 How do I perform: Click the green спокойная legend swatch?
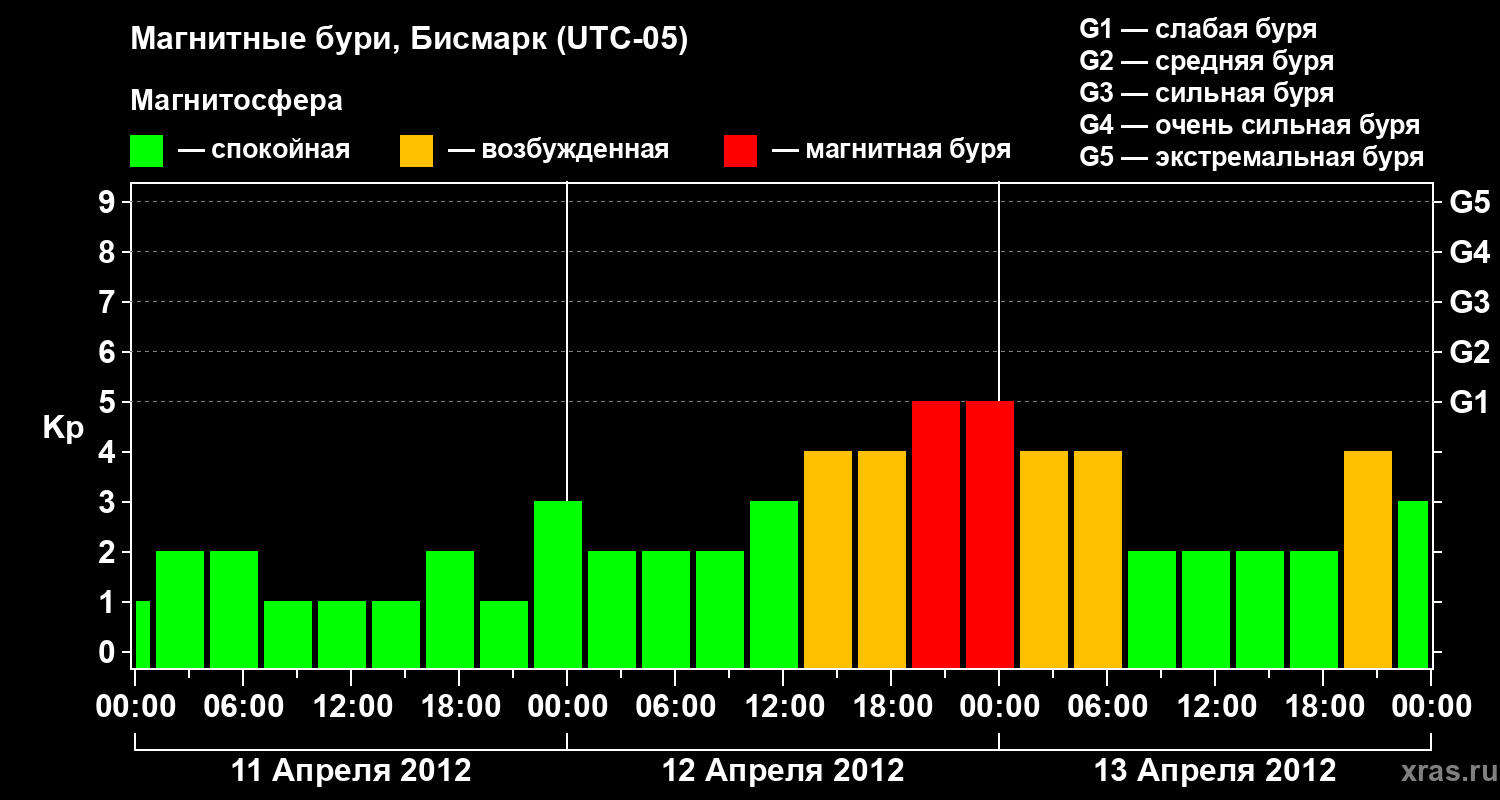[x=147, y=151]
